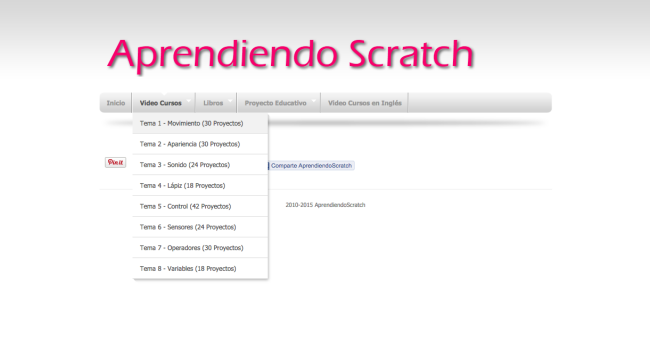Click the Proyecto Educativo menu label

pos(275,103)
